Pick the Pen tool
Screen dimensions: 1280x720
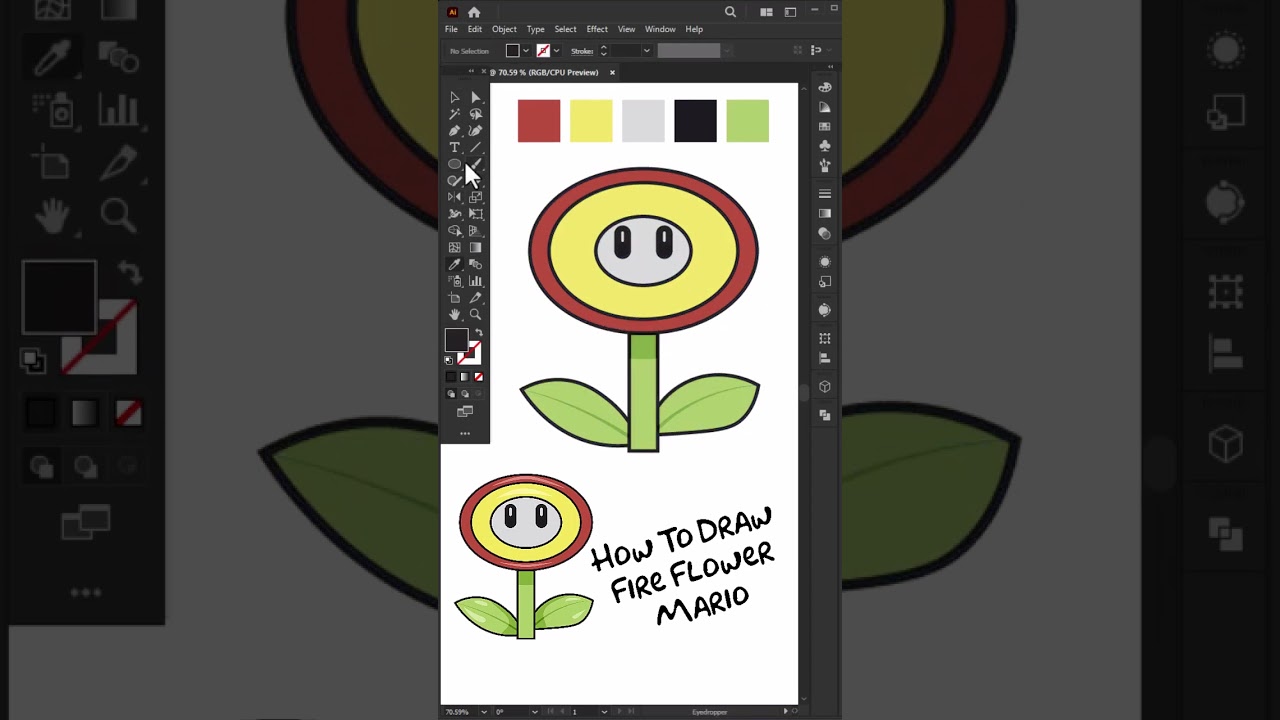pyautogui.click(x=454, y=131)
